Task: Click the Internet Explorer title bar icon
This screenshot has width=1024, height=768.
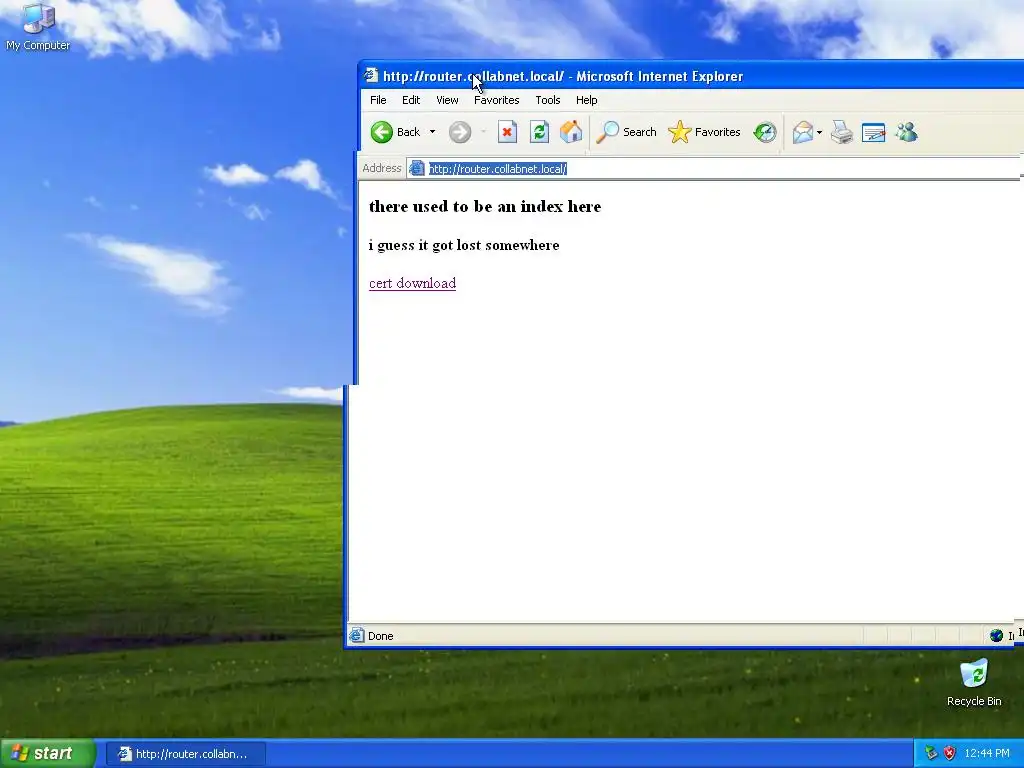Action: tap(371, 75)
